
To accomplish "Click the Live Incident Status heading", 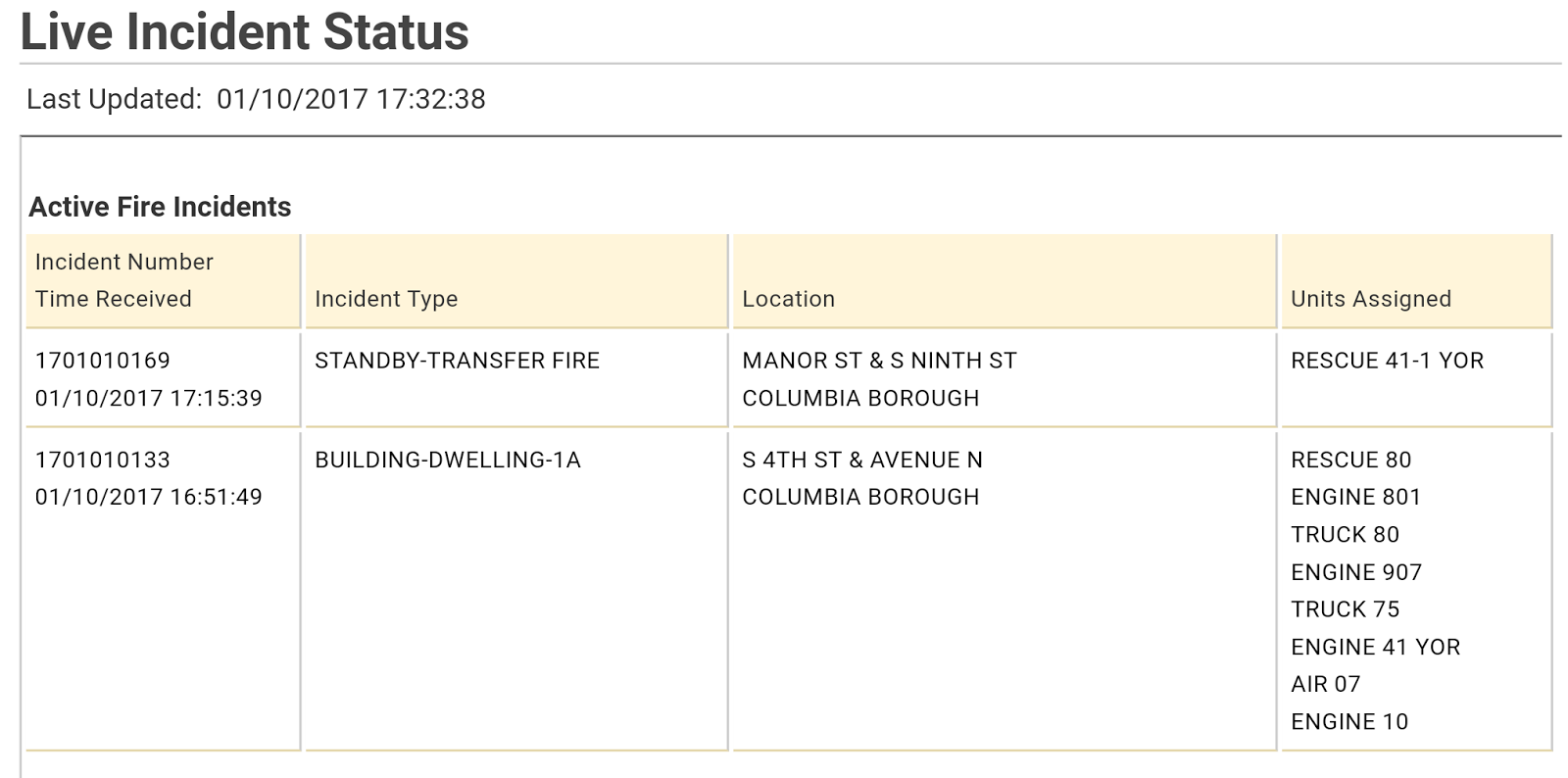I will click(x=245, y=31).
